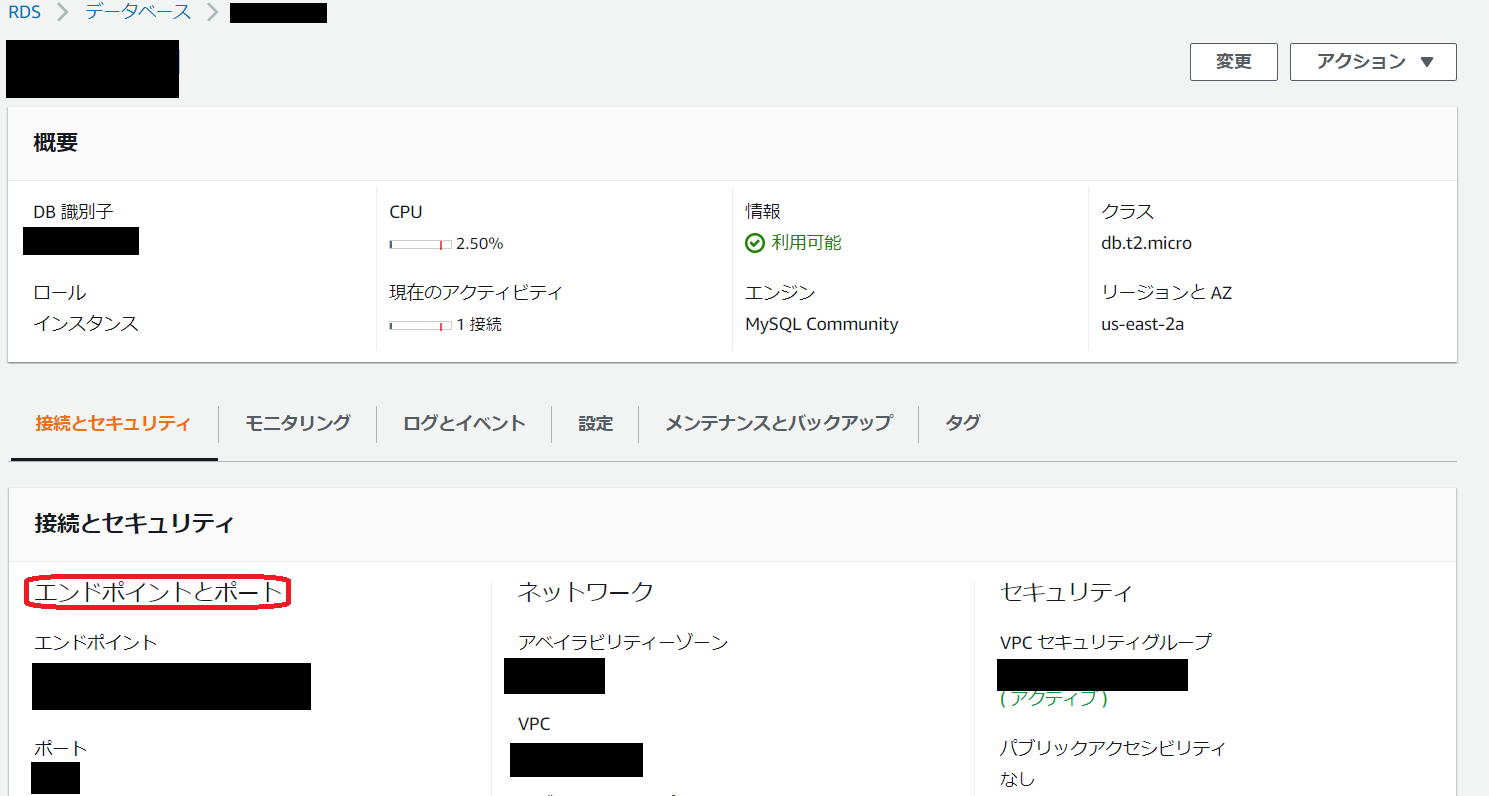1489x796 pixels.
Task: Open the データベース breadcrumb link
Action: click(138, 13)
